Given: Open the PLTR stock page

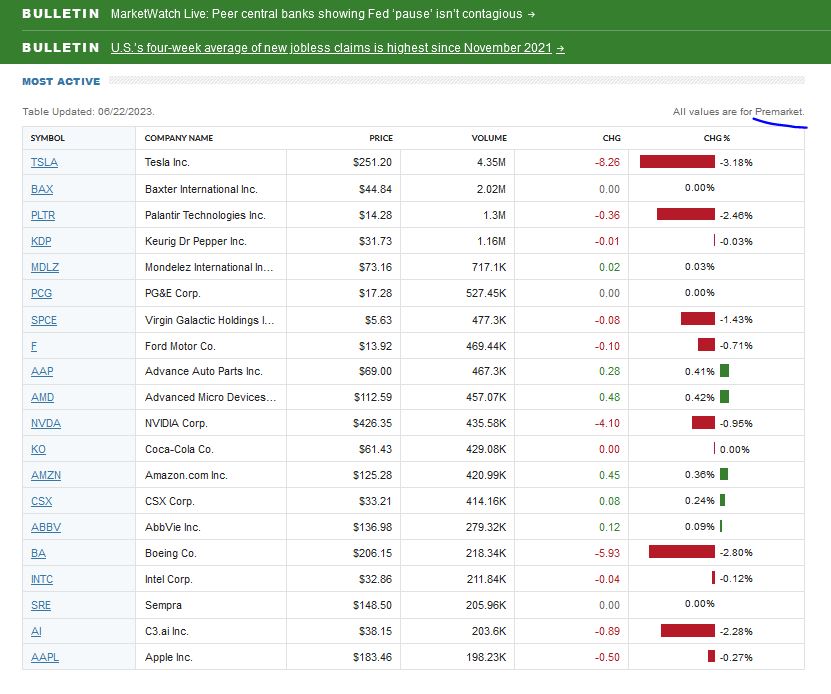Looking at the screenshot, I should [44, 214].
